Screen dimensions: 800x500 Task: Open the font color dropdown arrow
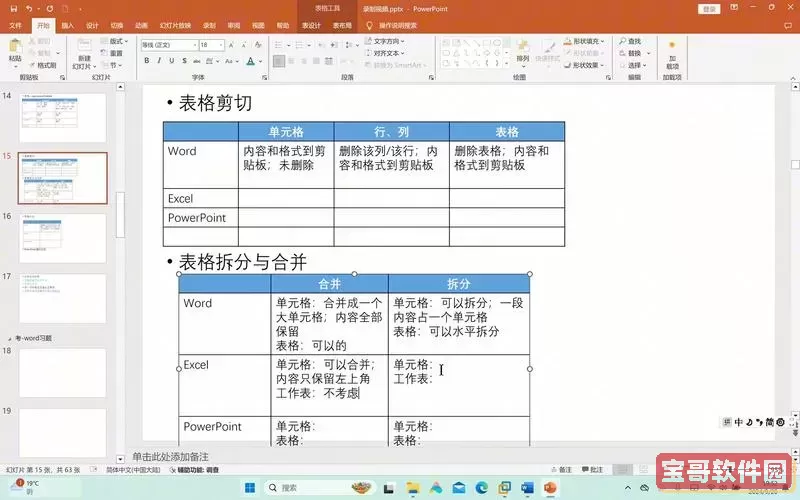(x=260, y=61)
